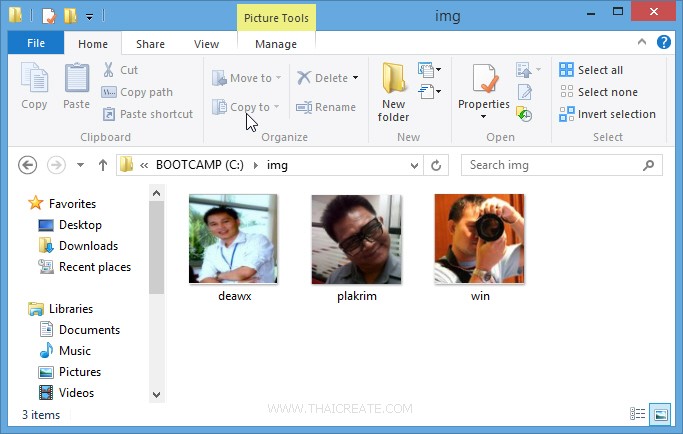Screen dimensions: 683x434
Task: Switch to details view icon
Action: (638, 414)
